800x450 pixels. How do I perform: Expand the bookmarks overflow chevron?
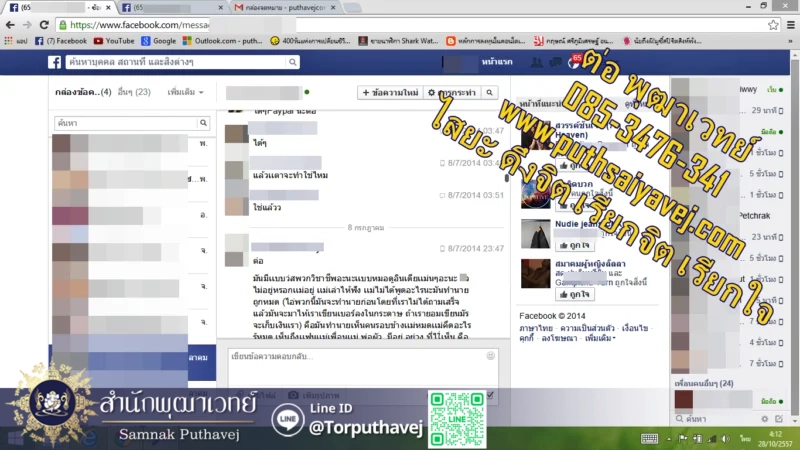790,41
